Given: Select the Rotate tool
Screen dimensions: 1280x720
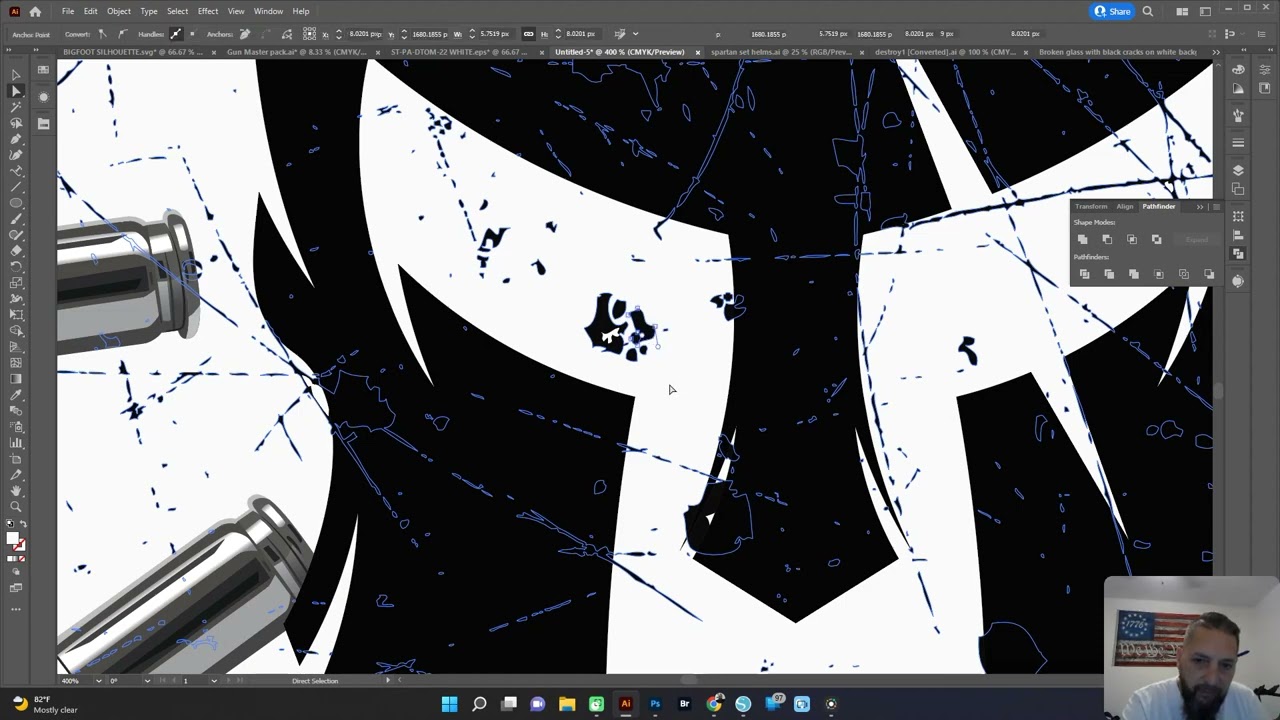Looking at the screenshot, I should 16,267.
